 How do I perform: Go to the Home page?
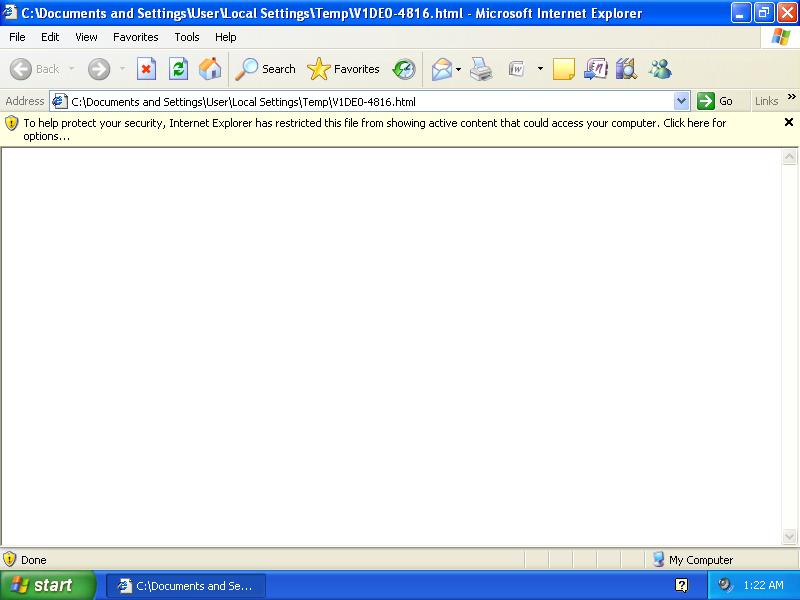[x=210, y=69]
